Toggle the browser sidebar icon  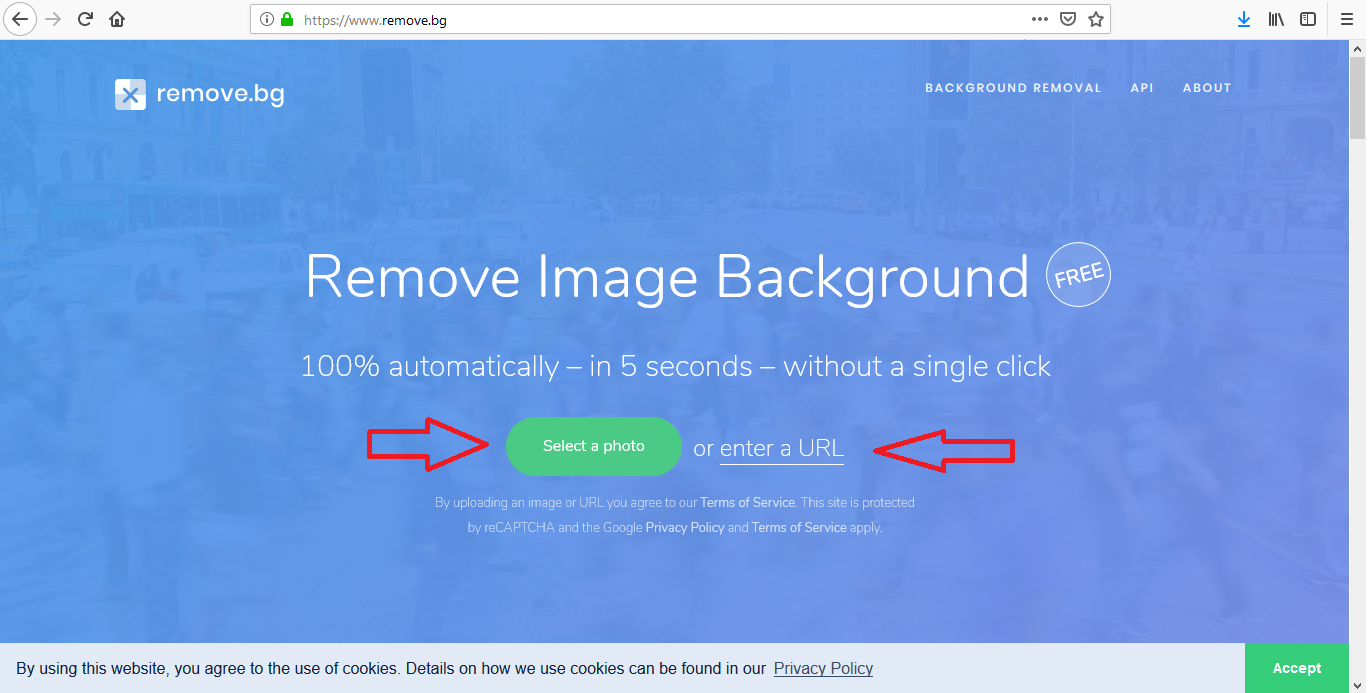pos(1308,19)
